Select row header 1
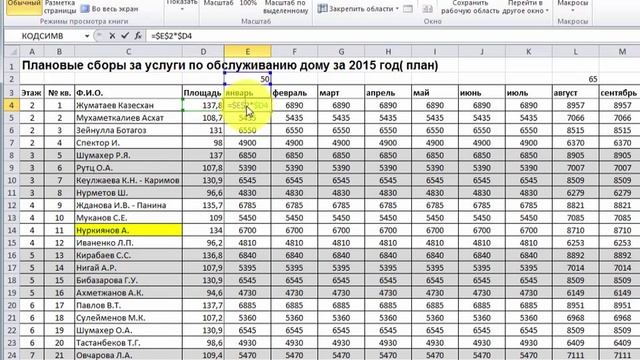The image size is (640, 360). [x=11, y=66]
